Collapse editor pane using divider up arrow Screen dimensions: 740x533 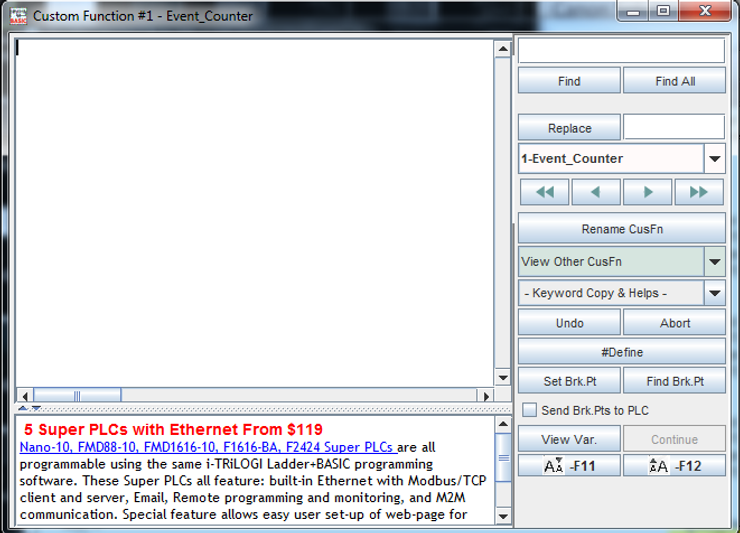pos(23,408)
